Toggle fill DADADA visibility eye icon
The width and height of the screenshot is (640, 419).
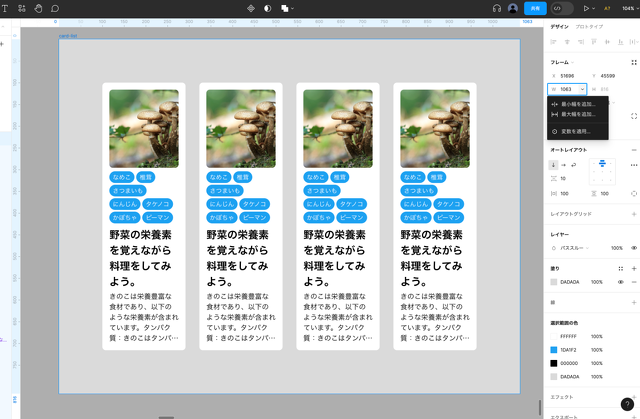620,282
